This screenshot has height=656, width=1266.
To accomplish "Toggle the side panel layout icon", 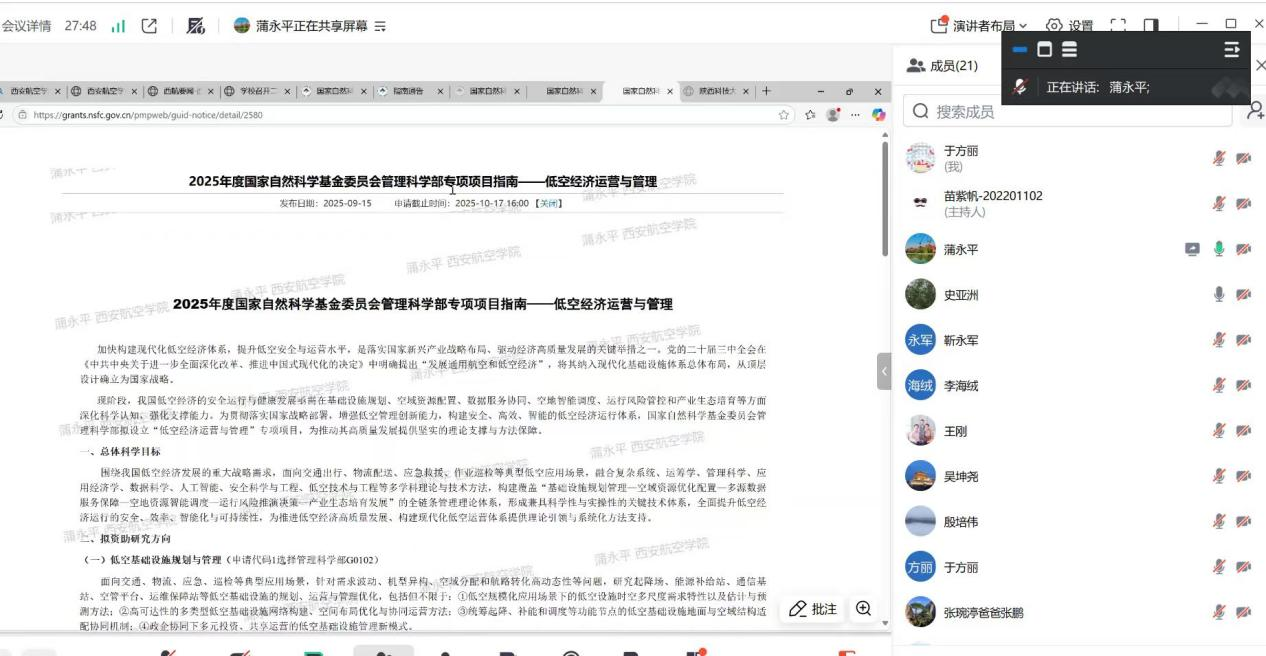I will pos(1151,26).
